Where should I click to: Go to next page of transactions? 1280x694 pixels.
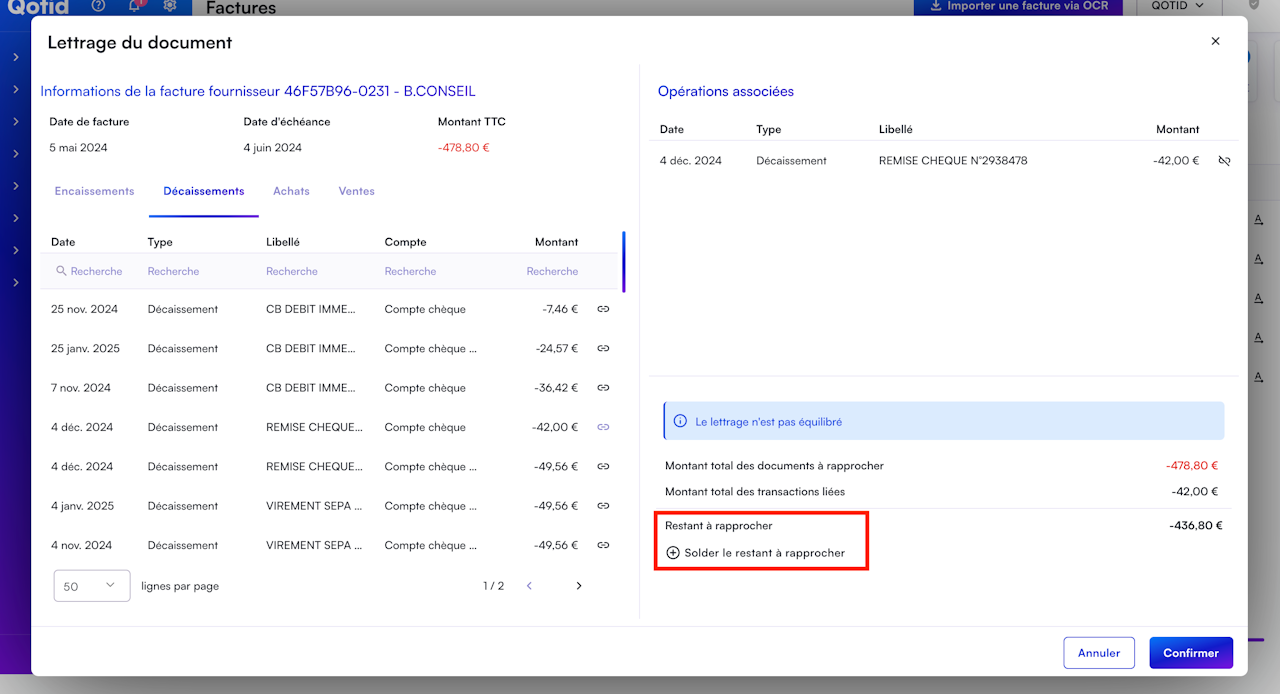pos(578,586)
